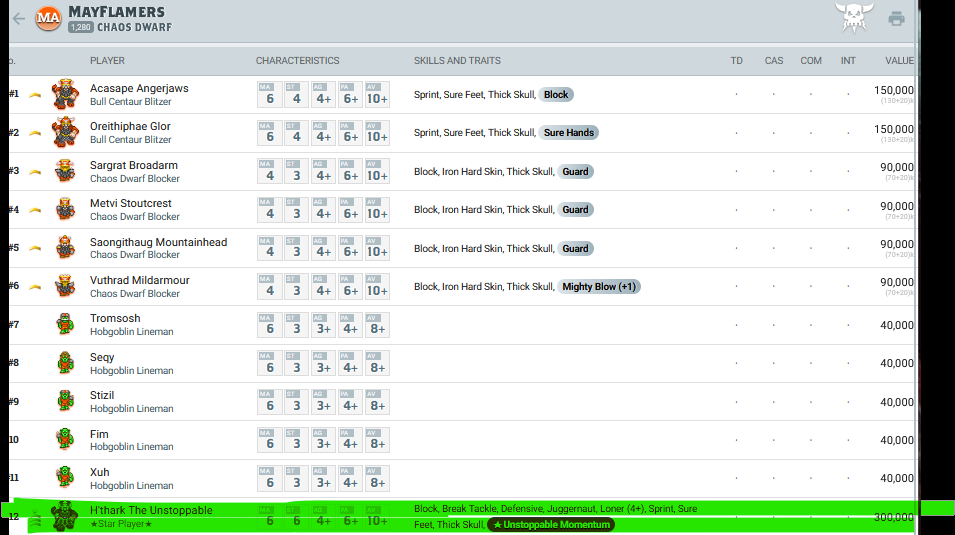Click the Vuthrad Mildarmour portrait icon
Image resolution: width=955 pixels, height=535 pixels.
click(x=65, y=286)
